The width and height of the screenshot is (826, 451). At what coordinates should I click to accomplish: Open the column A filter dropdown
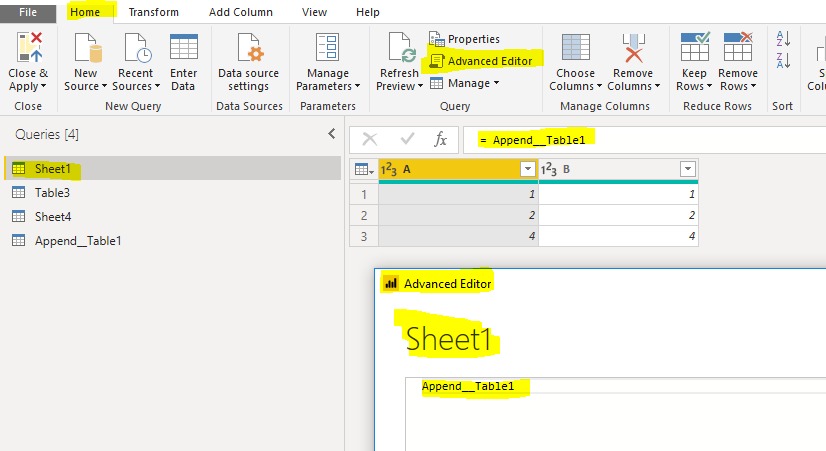[527, 169]
